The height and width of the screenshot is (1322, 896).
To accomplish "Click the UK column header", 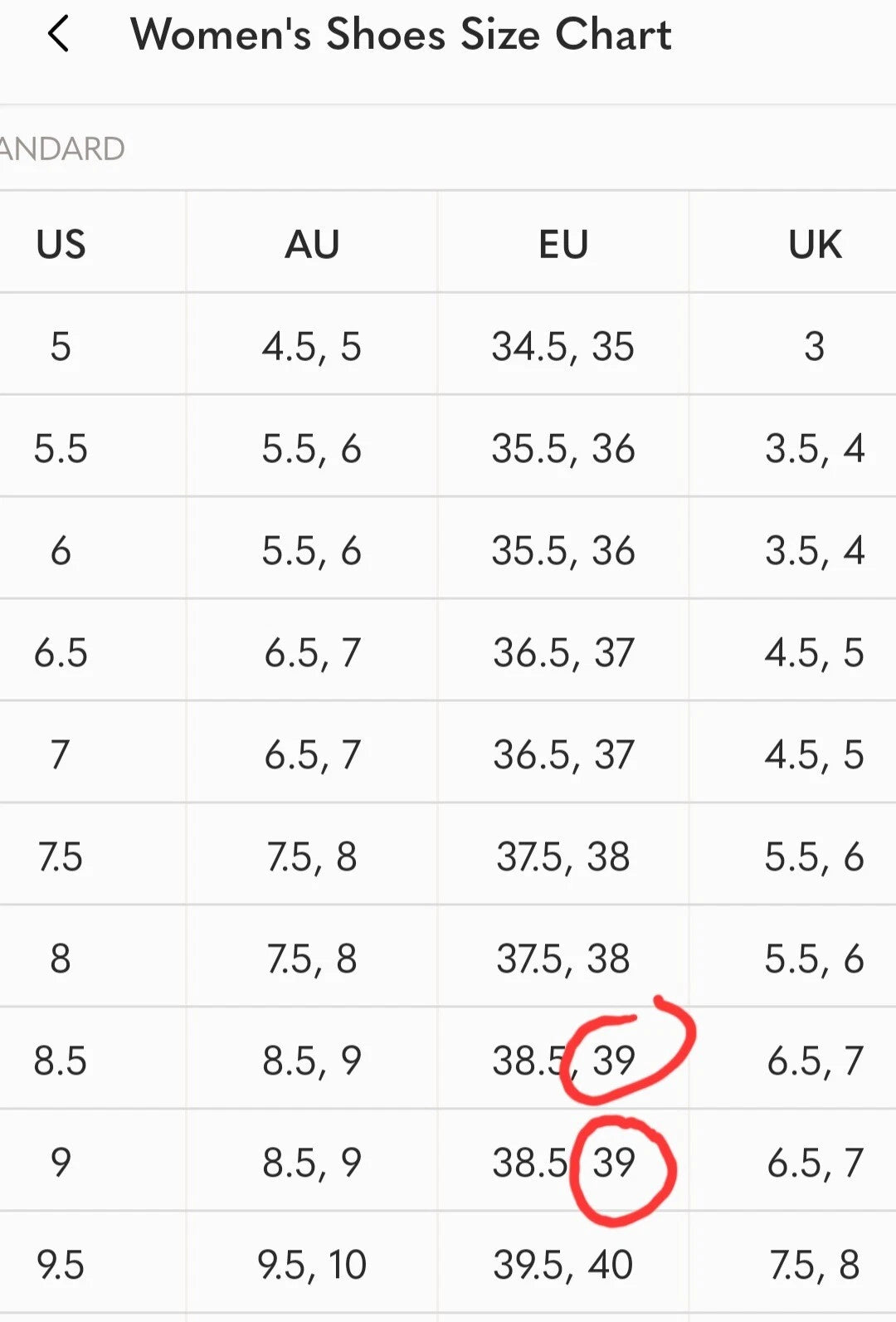I will tap(815, 245).
